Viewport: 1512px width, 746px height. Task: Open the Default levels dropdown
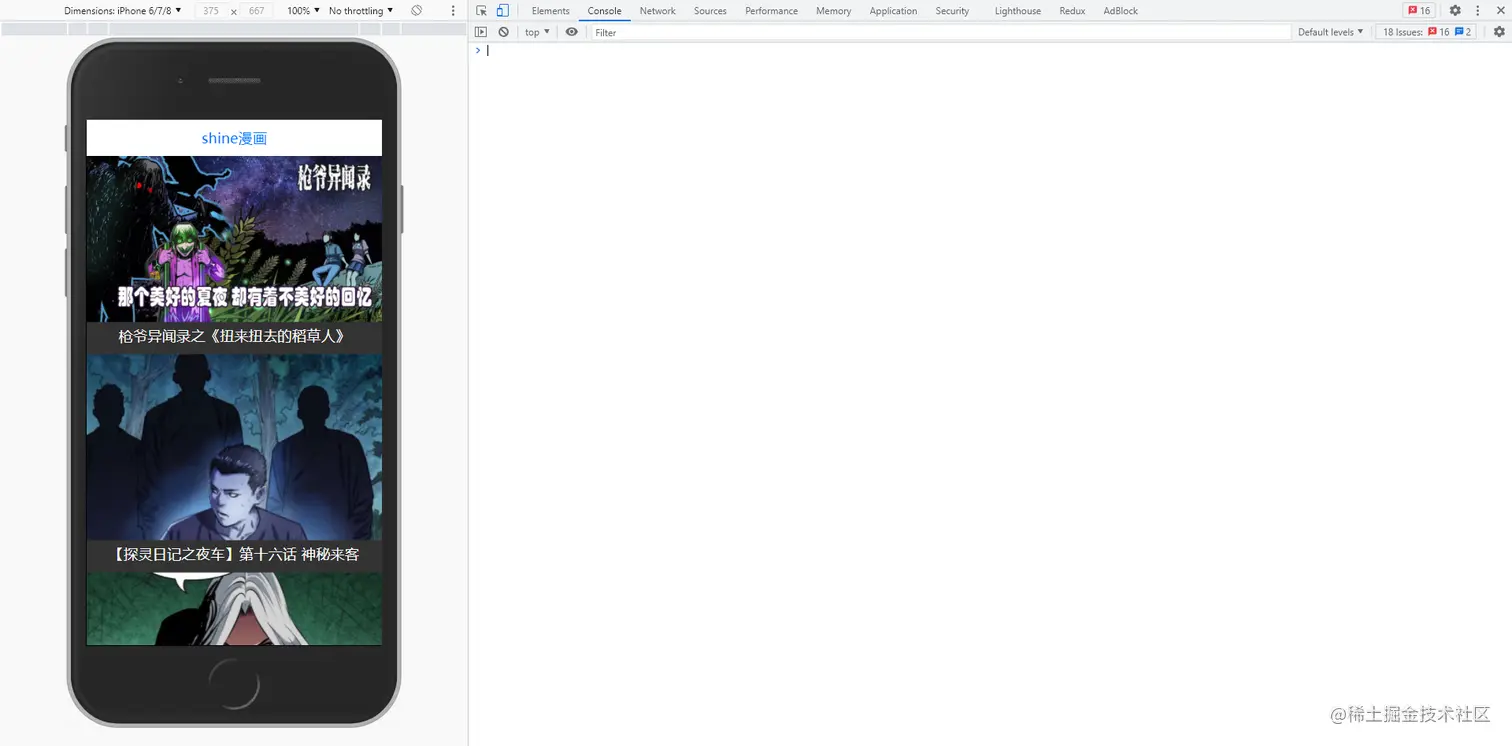pos(1330,32)
